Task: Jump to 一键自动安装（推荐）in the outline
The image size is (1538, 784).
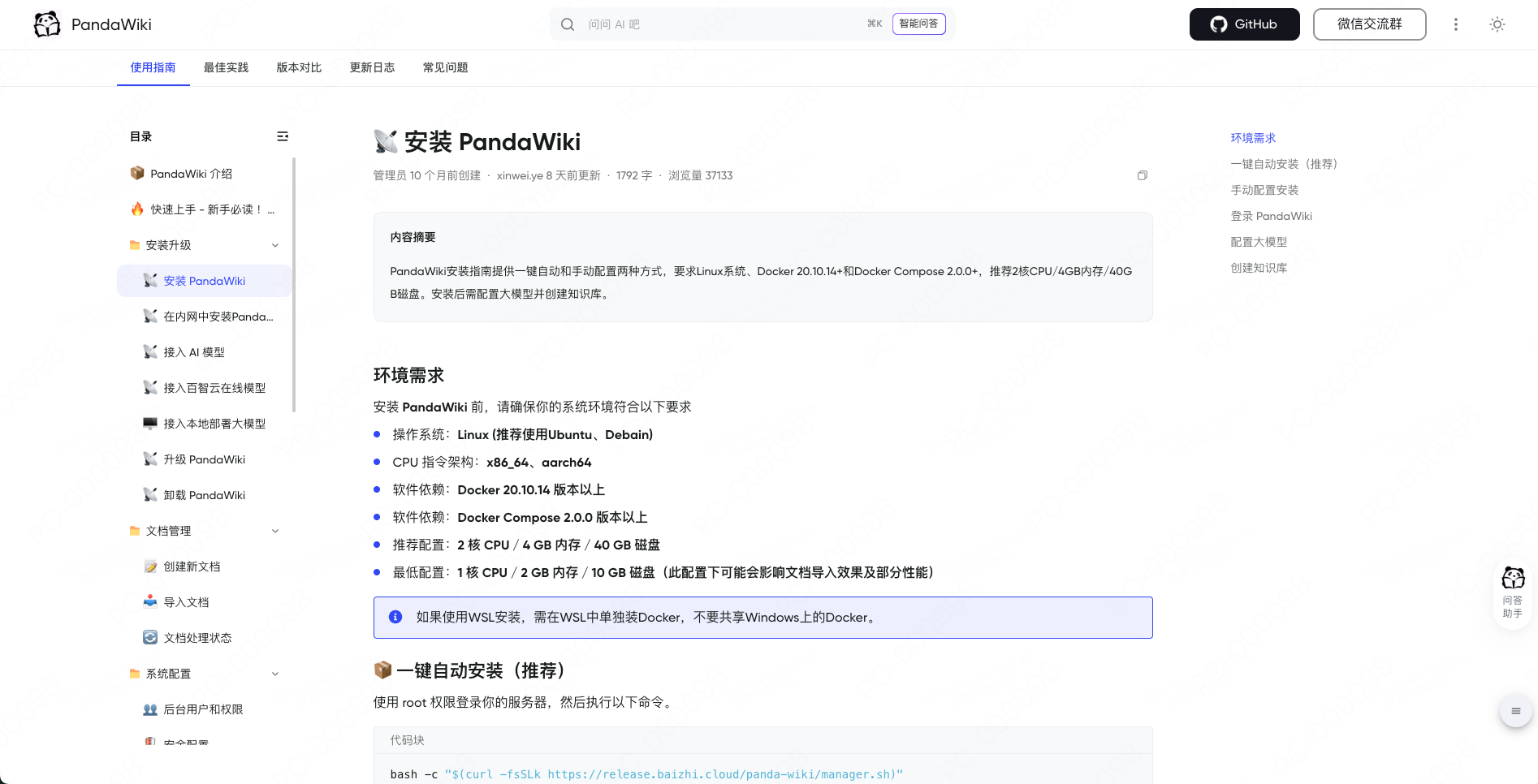Action: pos(1284,164)
